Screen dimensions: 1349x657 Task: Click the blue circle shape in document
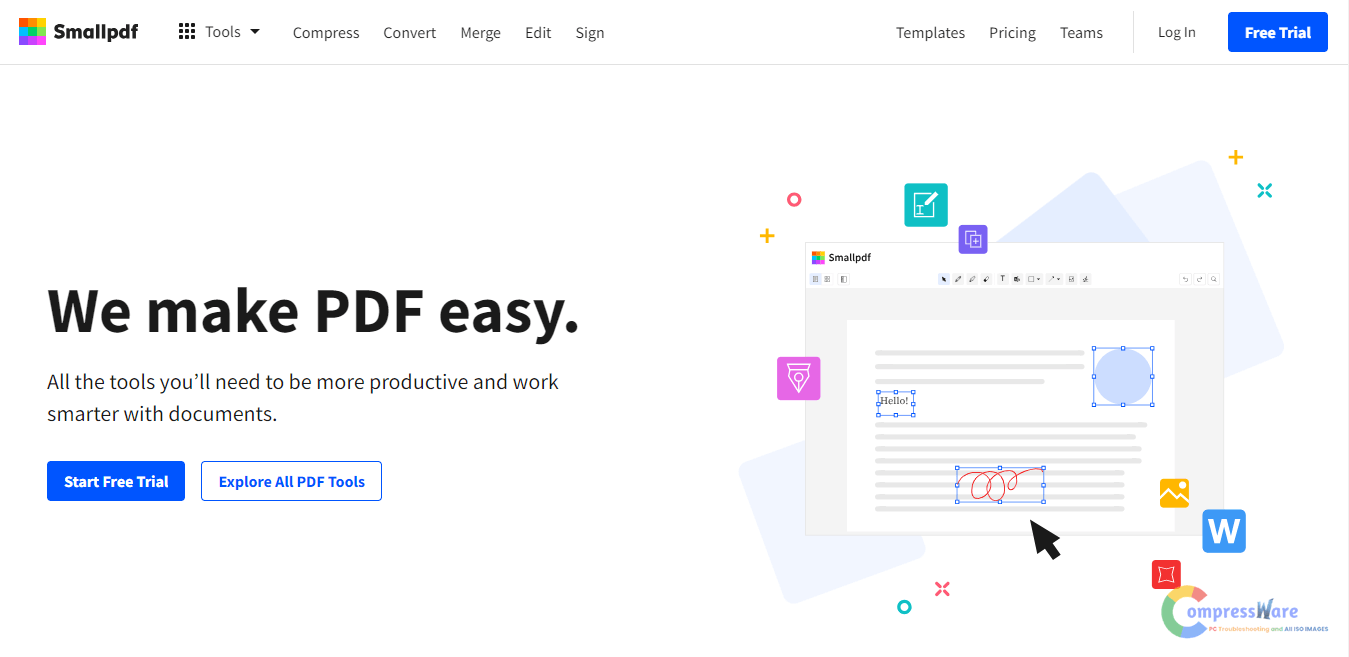click(1122, 377)
